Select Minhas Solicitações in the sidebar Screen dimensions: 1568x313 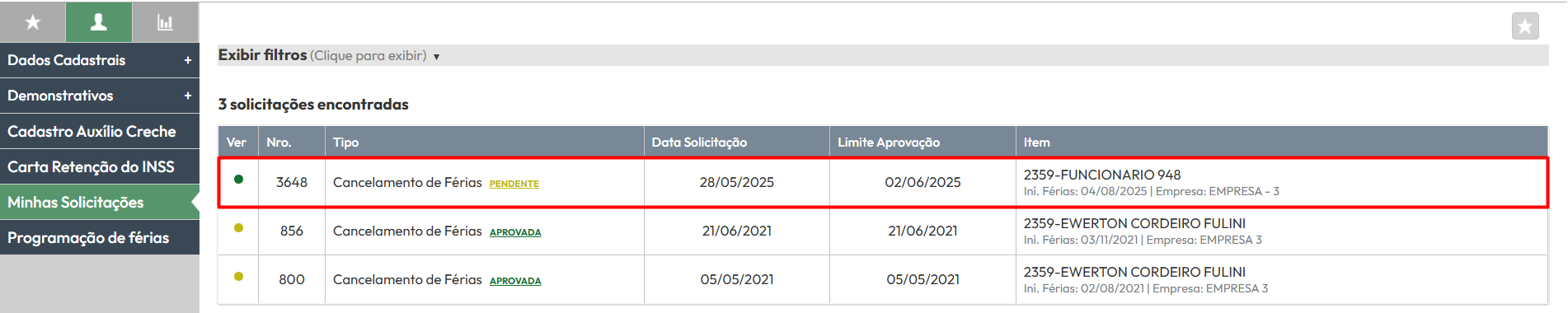tap(100, 202)
